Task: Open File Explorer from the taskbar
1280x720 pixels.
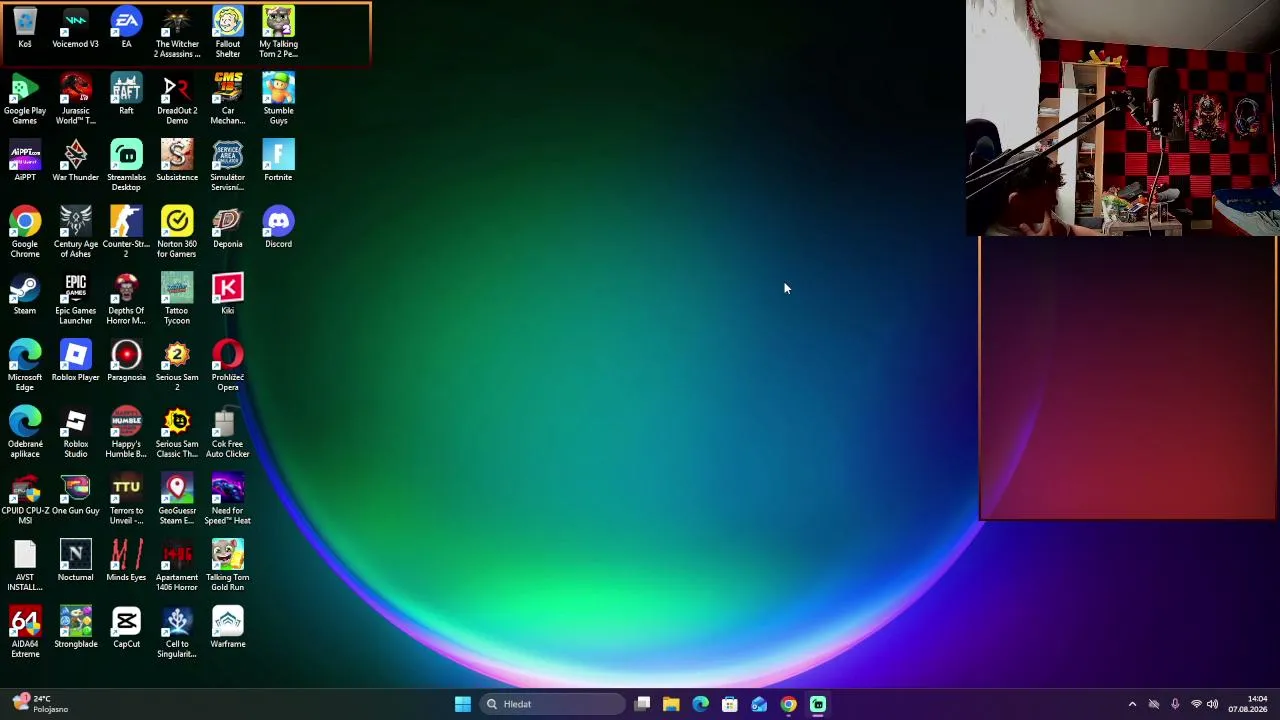Action: [x=671, y=704]
